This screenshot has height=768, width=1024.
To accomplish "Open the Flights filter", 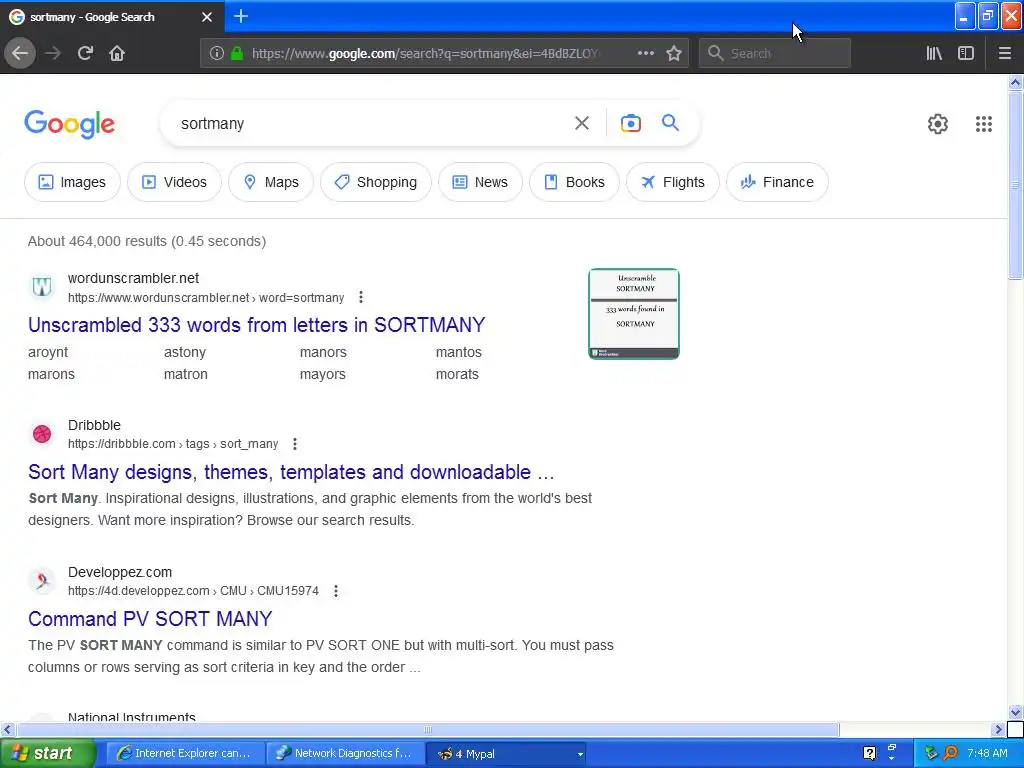I will 673,182.
